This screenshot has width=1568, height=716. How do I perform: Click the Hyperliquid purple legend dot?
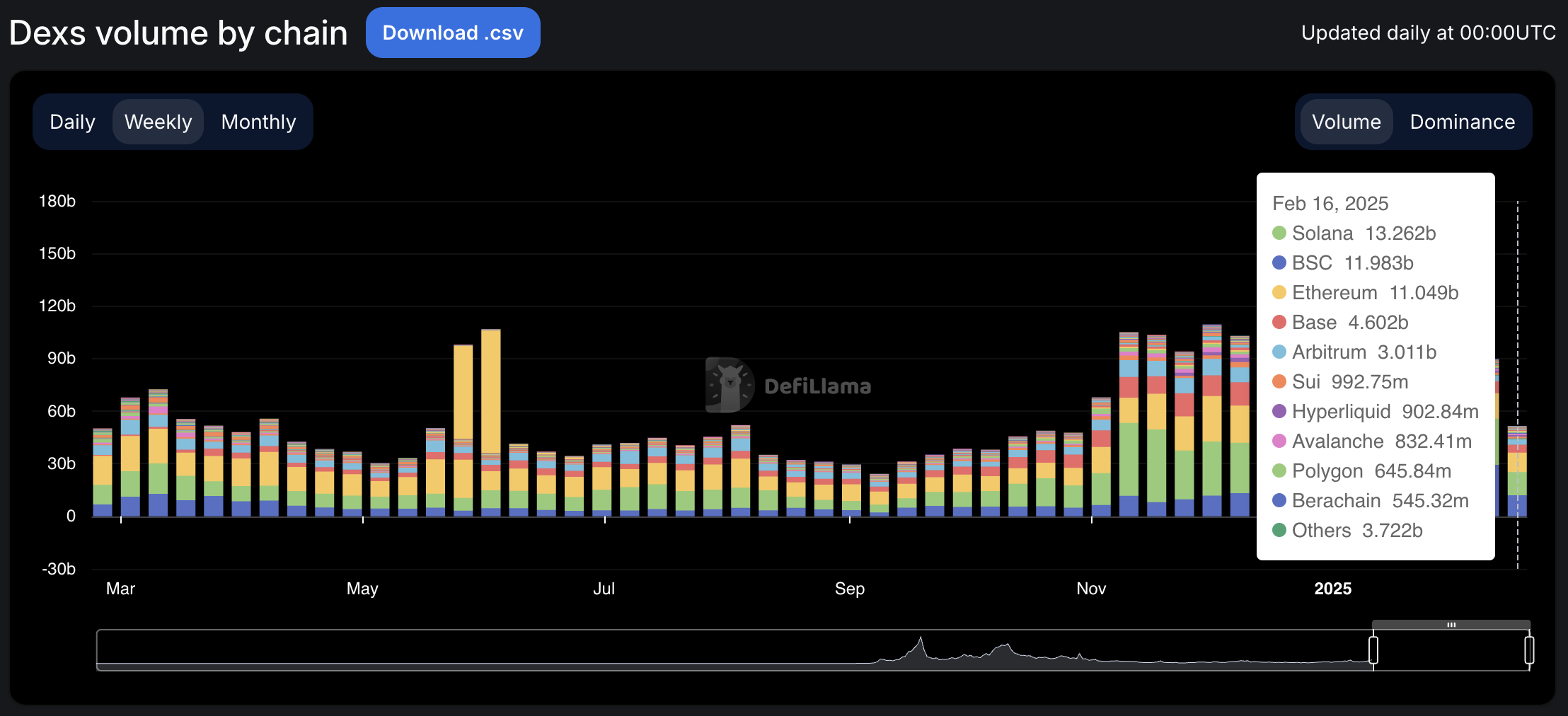point(1279,411)
